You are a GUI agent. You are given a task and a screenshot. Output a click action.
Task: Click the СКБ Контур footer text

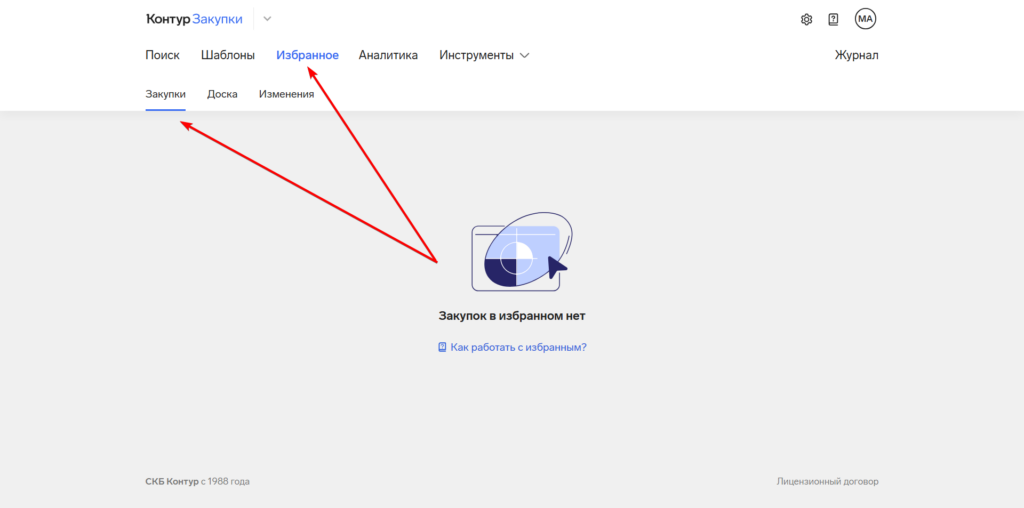tap(171, 481)
